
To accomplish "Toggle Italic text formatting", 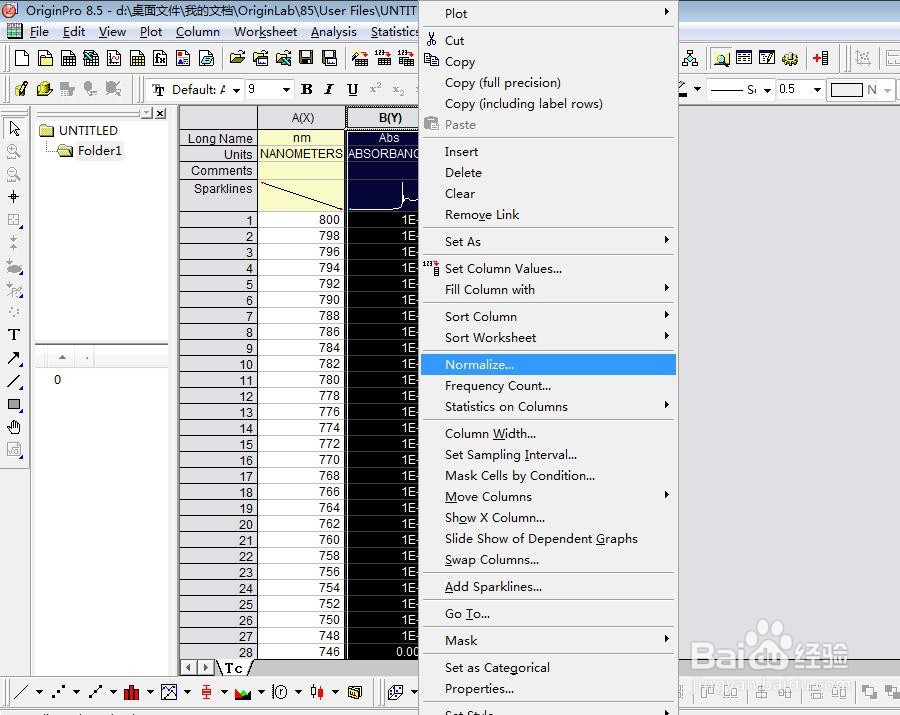I will [x=329, y=90].
